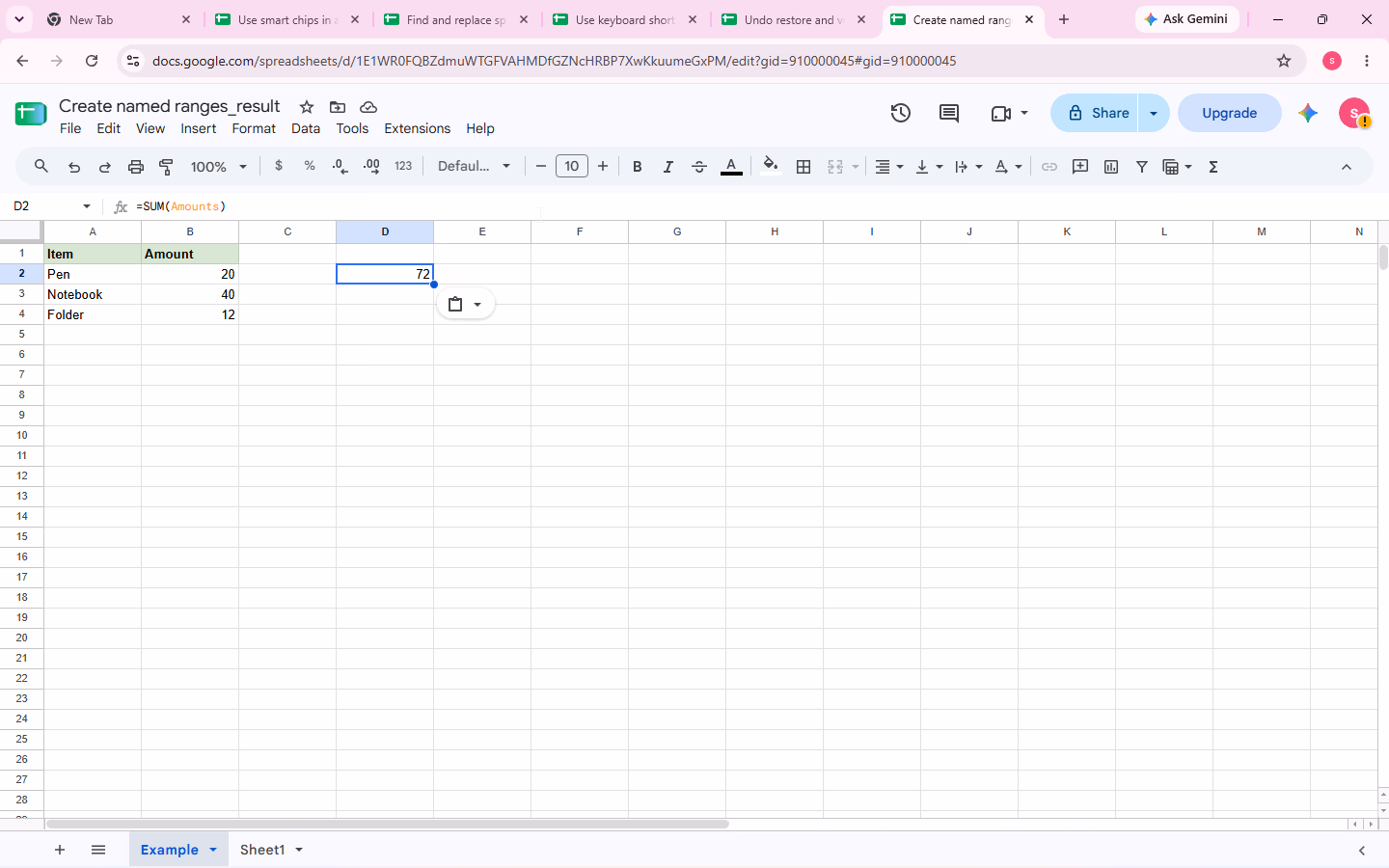Open version history clock icon
Viewport: 1389px width, 868px height.
coord(901,113)
